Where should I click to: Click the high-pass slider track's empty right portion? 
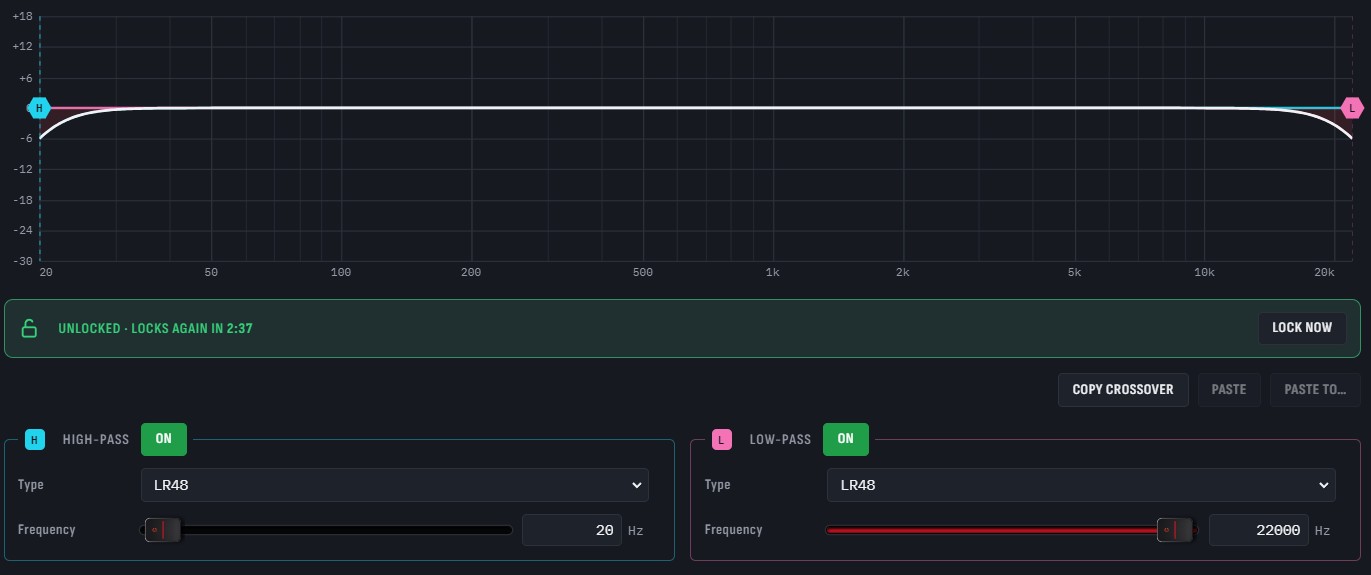tap(346, 530)
